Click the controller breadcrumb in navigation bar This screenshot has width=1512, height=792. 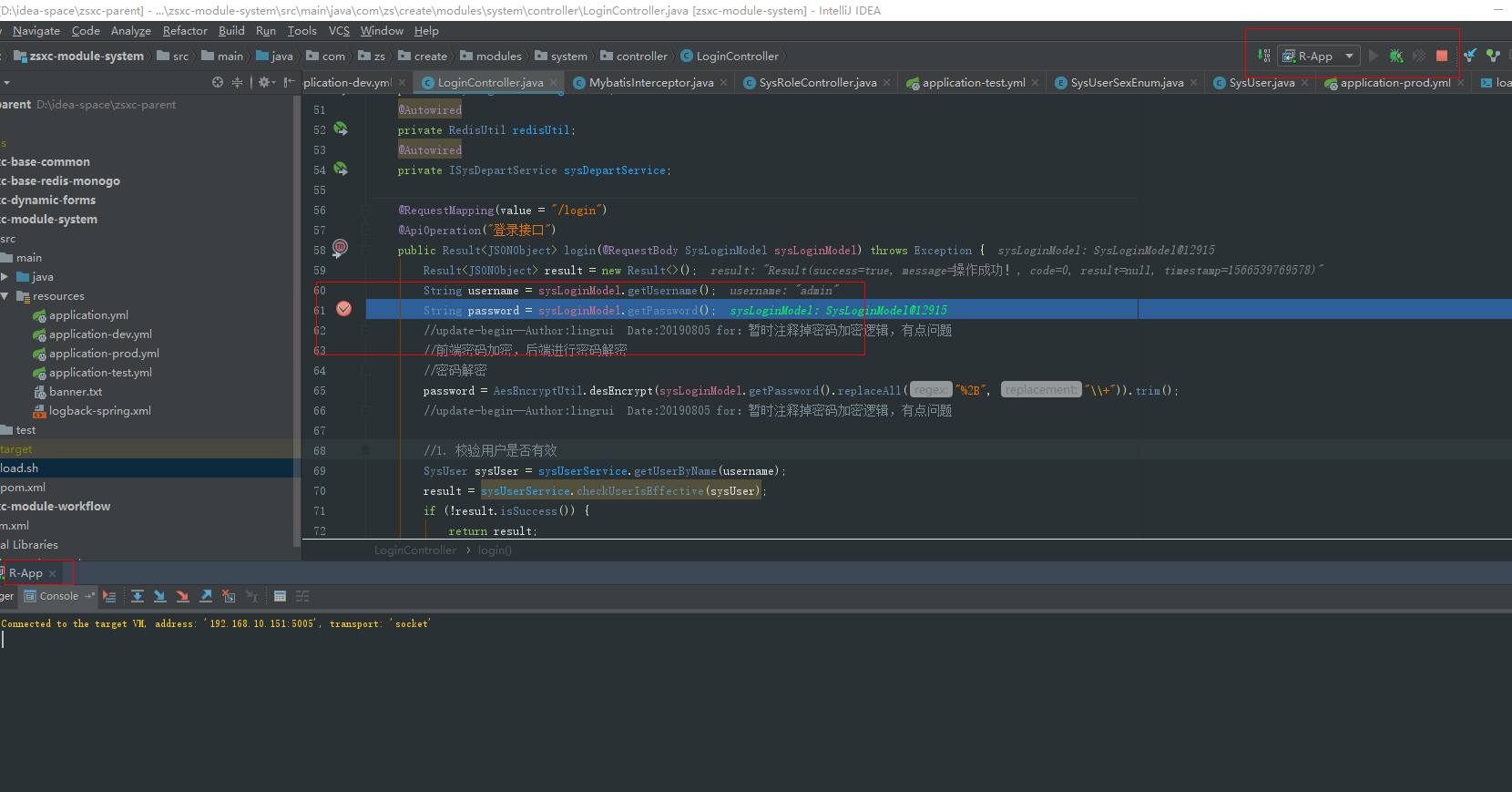(x=641, y=57)
